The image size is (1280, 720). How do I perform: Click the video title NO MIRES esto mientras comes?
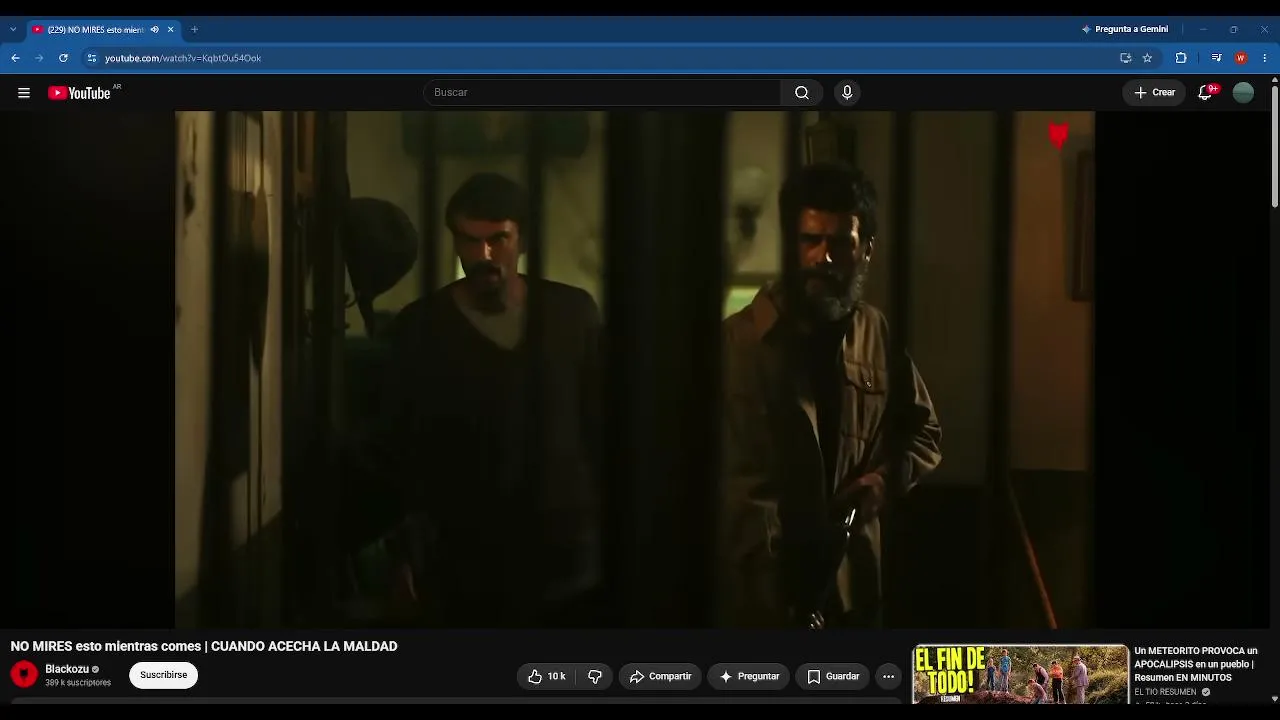(204, 647)
